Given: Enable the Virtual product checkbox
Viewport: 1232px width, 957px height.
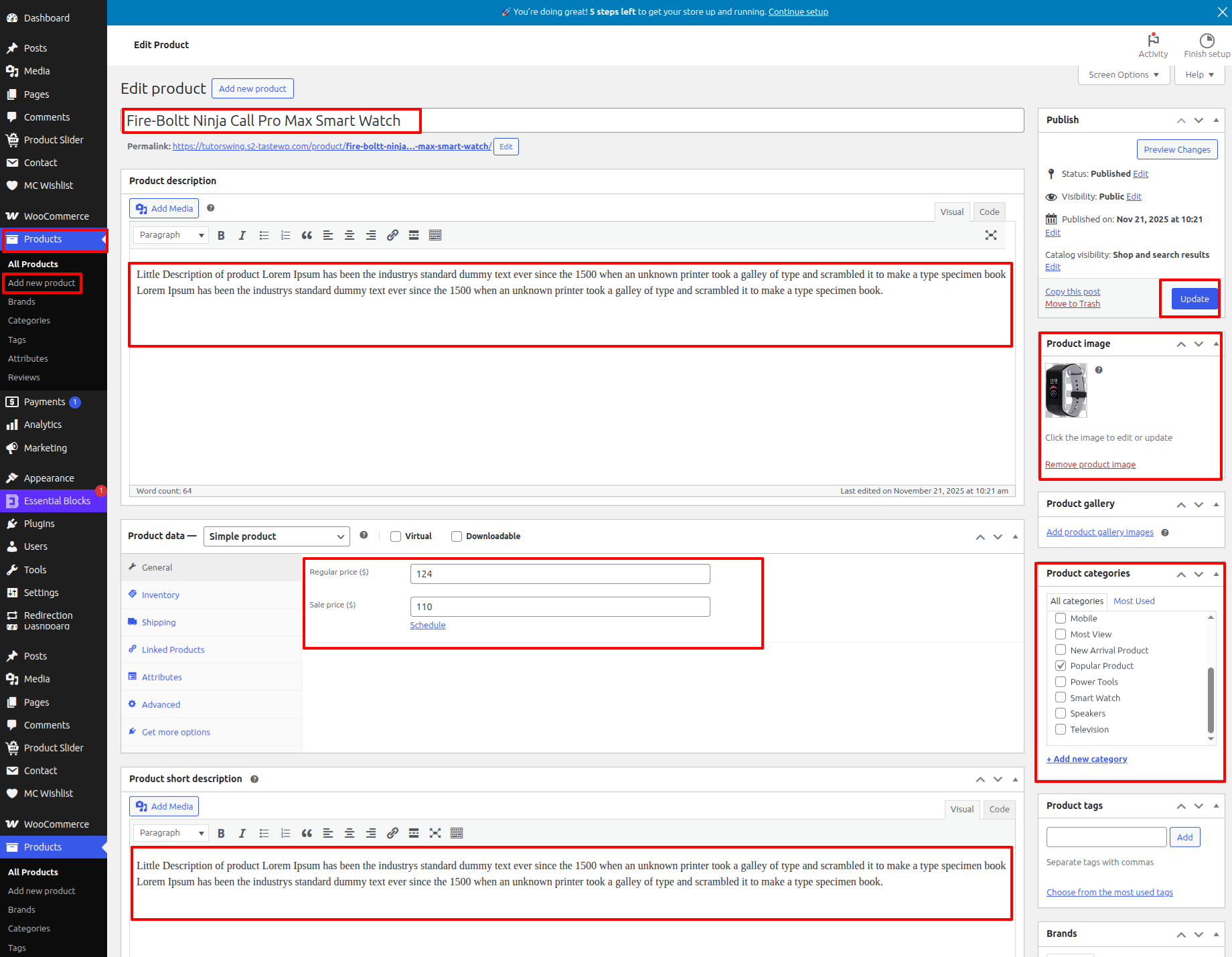Looking at the screenshot, I should coord(396,536).
